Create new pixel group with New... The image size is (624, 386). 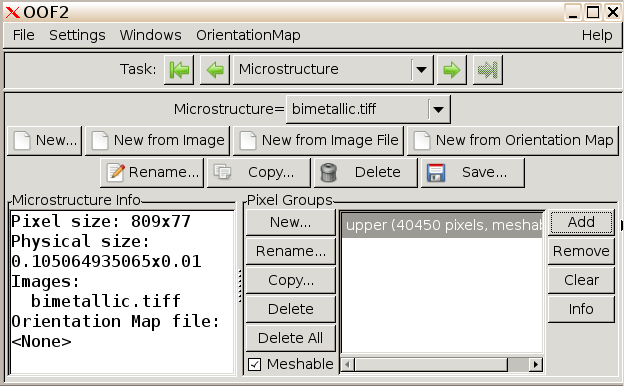pos(291,222)
